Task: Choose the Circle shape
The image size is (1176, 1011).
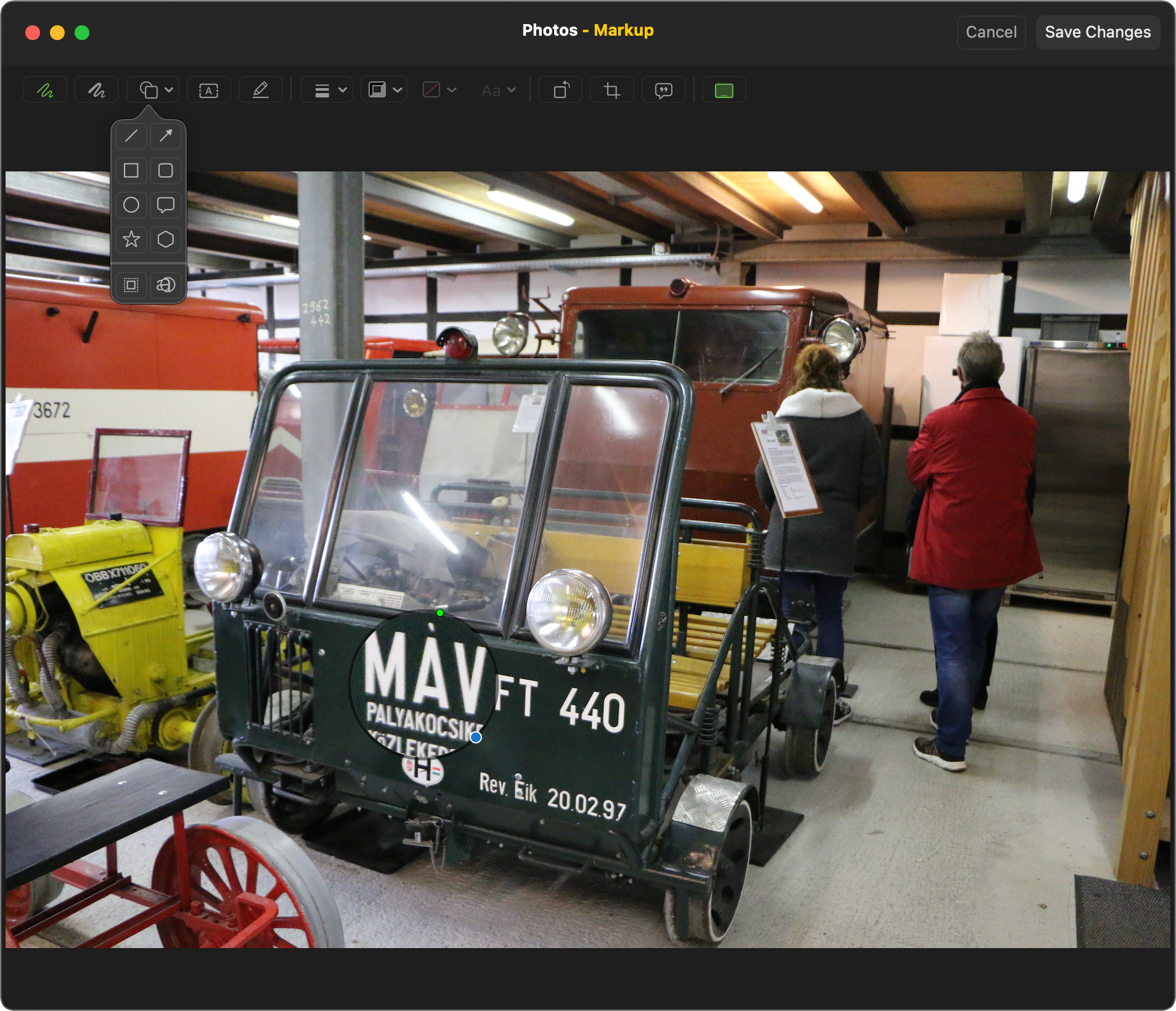Action: (131, 205)
